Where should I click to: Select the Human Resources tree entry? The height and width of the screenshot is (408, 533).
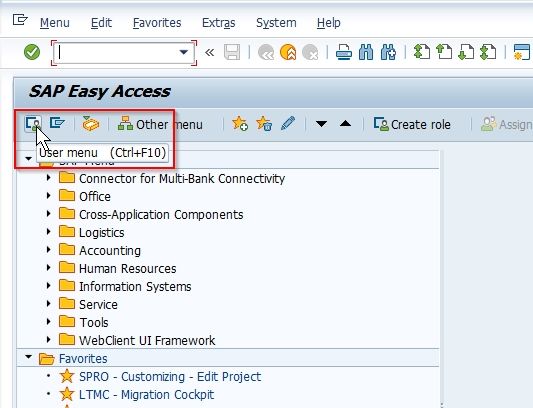(127, 269)
